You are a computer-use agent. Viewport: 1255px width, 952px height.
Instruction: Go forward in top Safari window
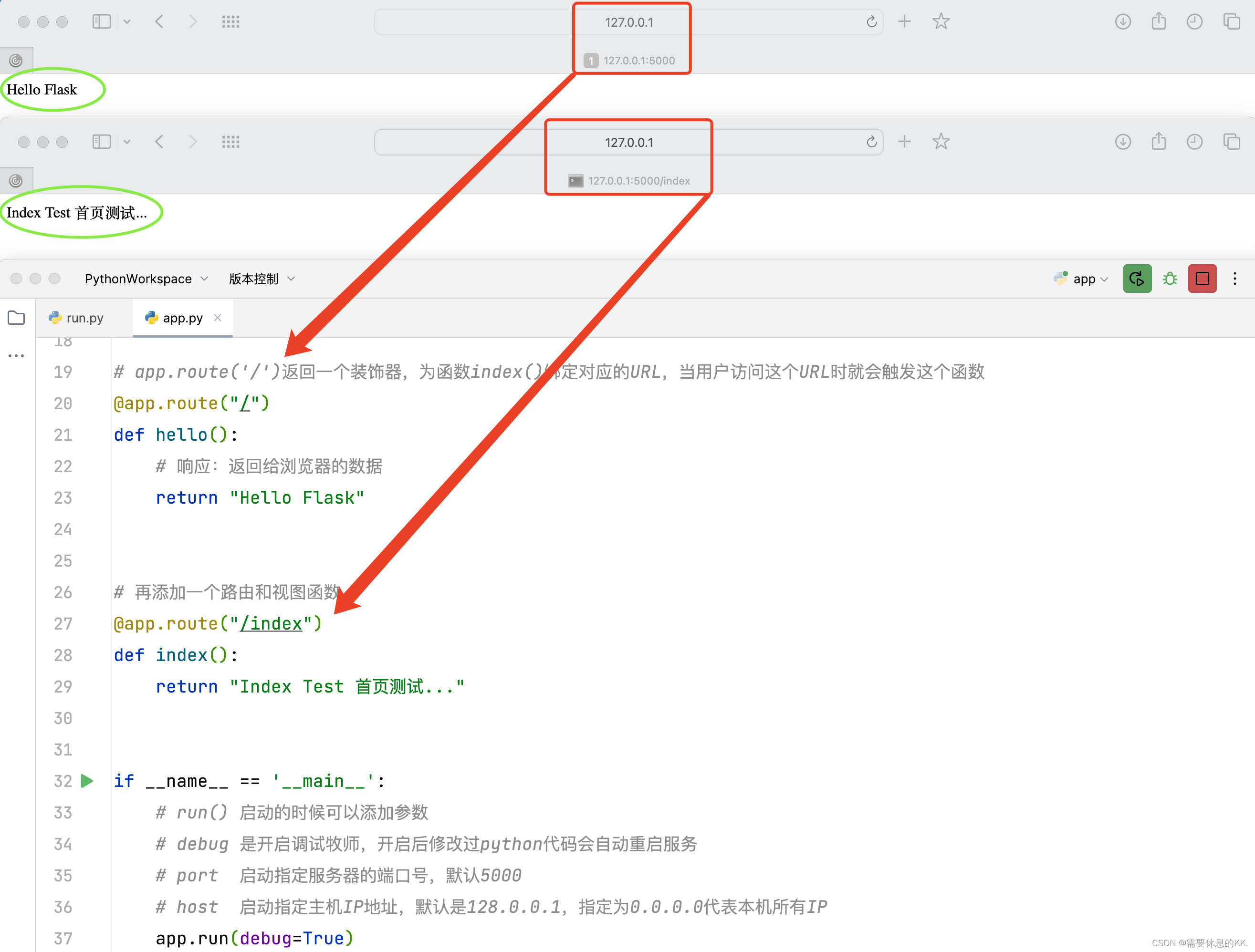(193, 21)
